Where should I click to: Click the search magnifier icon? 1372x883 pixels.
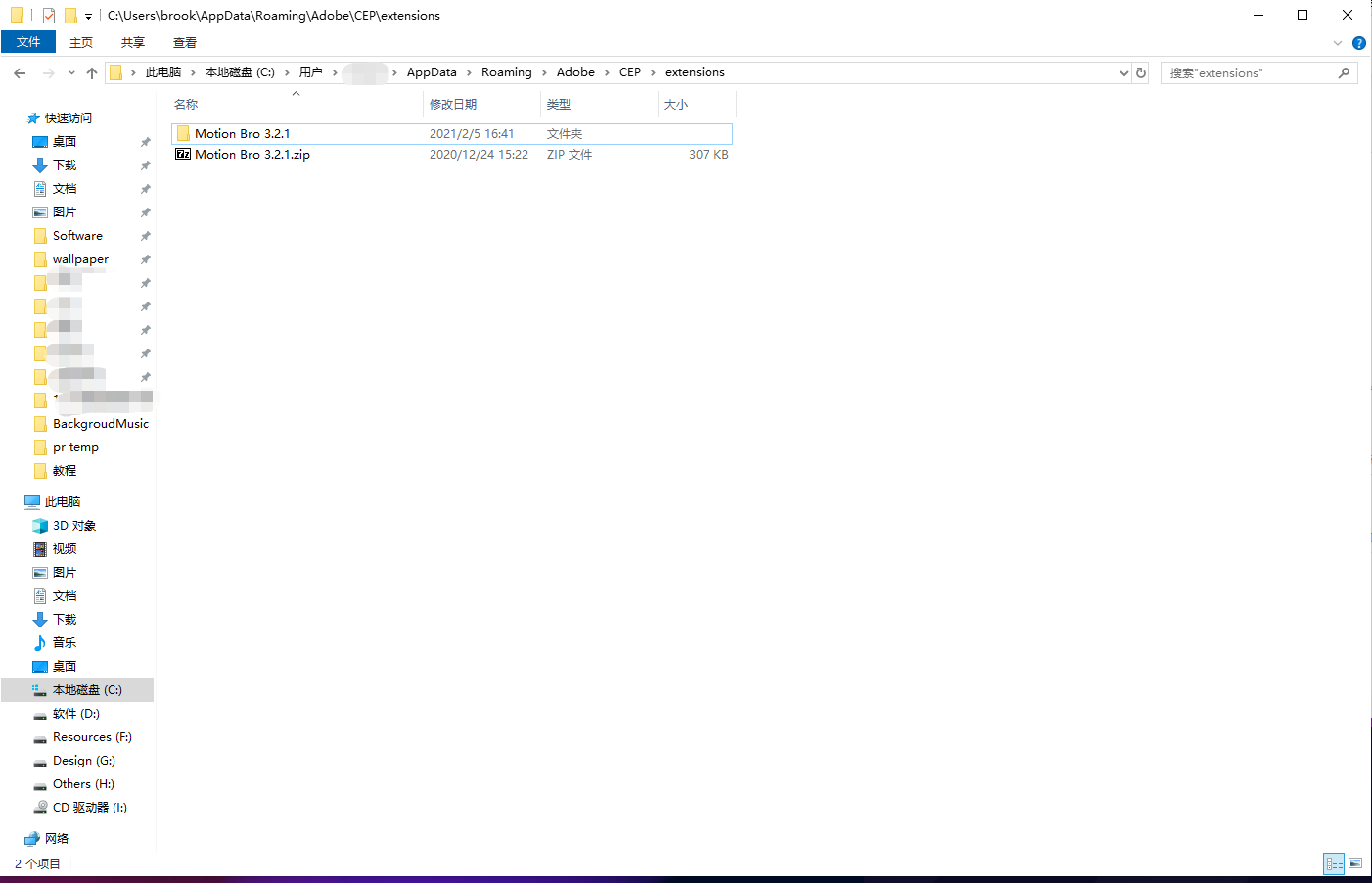pos(1344,73)
